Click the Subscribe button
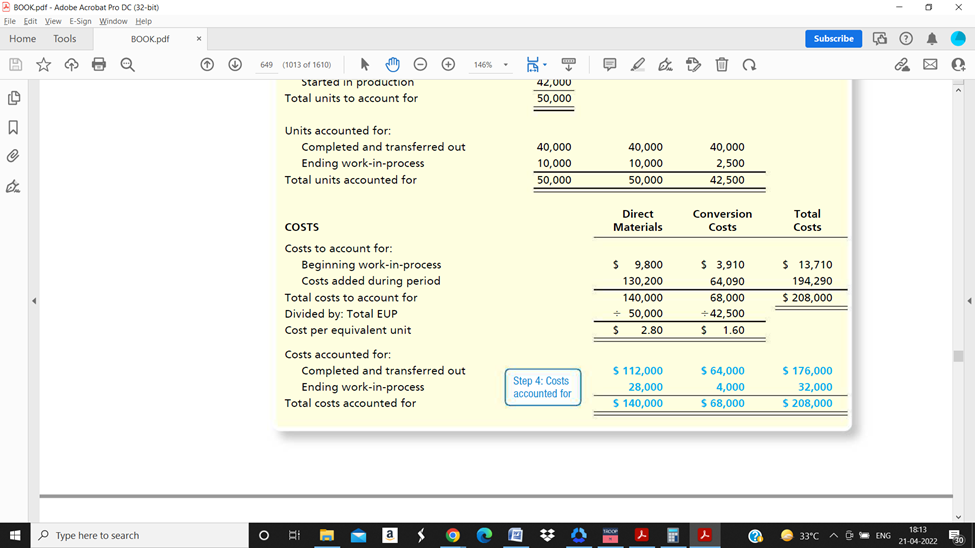 pos(833,39)
